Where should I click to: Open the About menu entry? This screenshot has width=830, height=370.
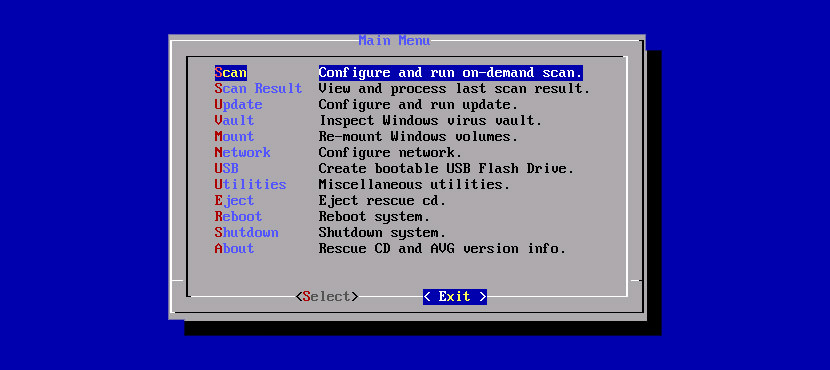234,248
